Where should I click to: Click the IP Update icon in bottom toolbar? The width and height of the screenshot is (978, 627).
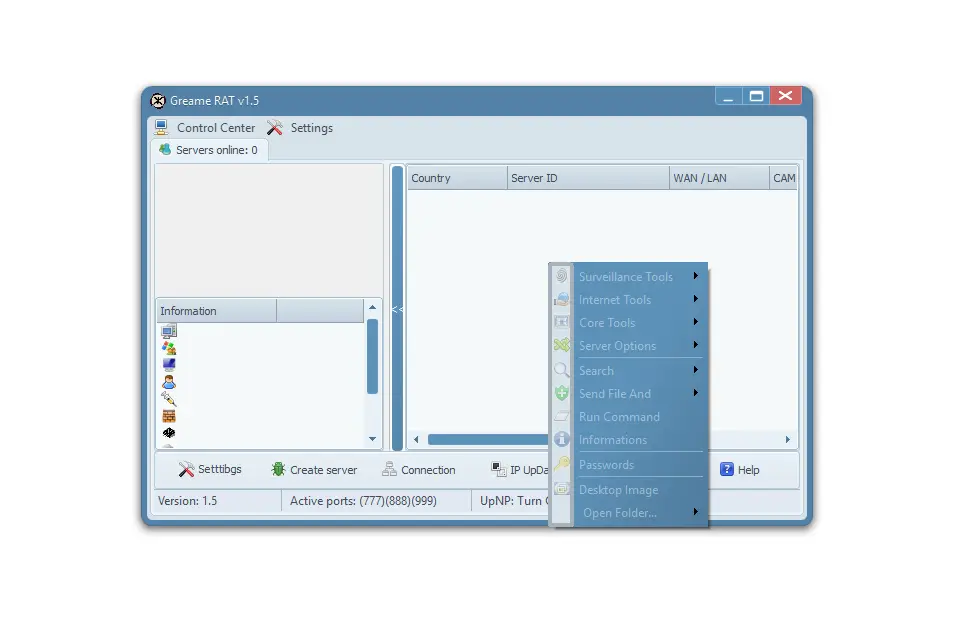point(498,470)
